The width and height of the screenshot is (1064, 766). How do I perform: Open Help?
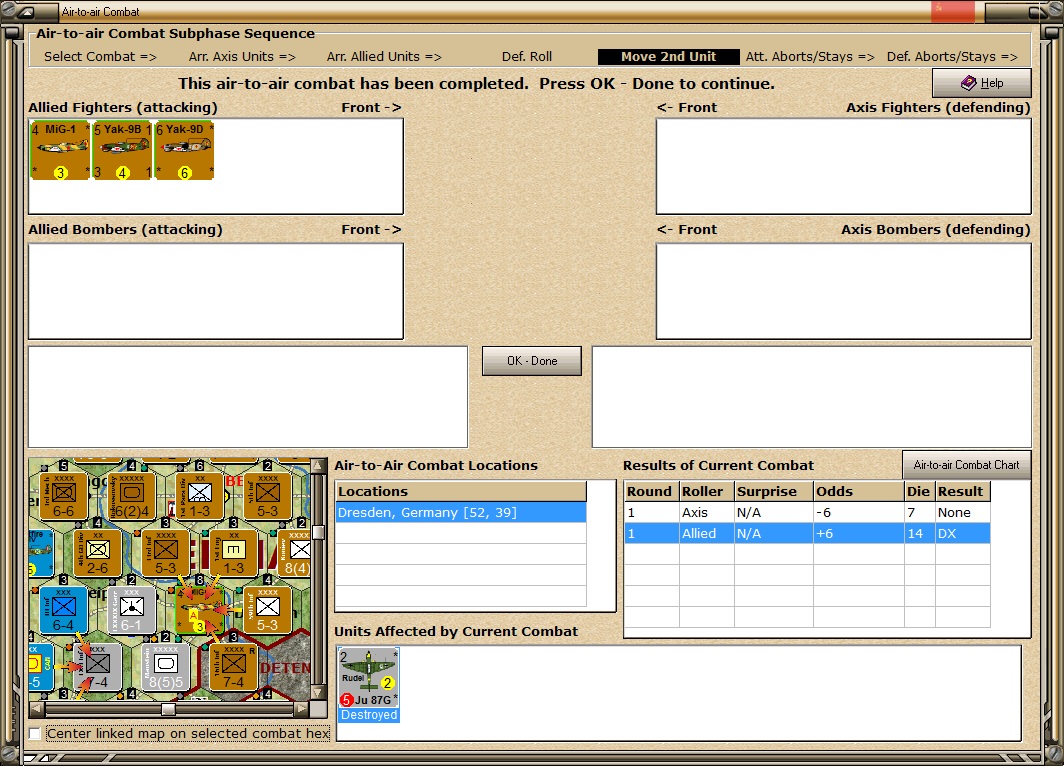[982, 83]
